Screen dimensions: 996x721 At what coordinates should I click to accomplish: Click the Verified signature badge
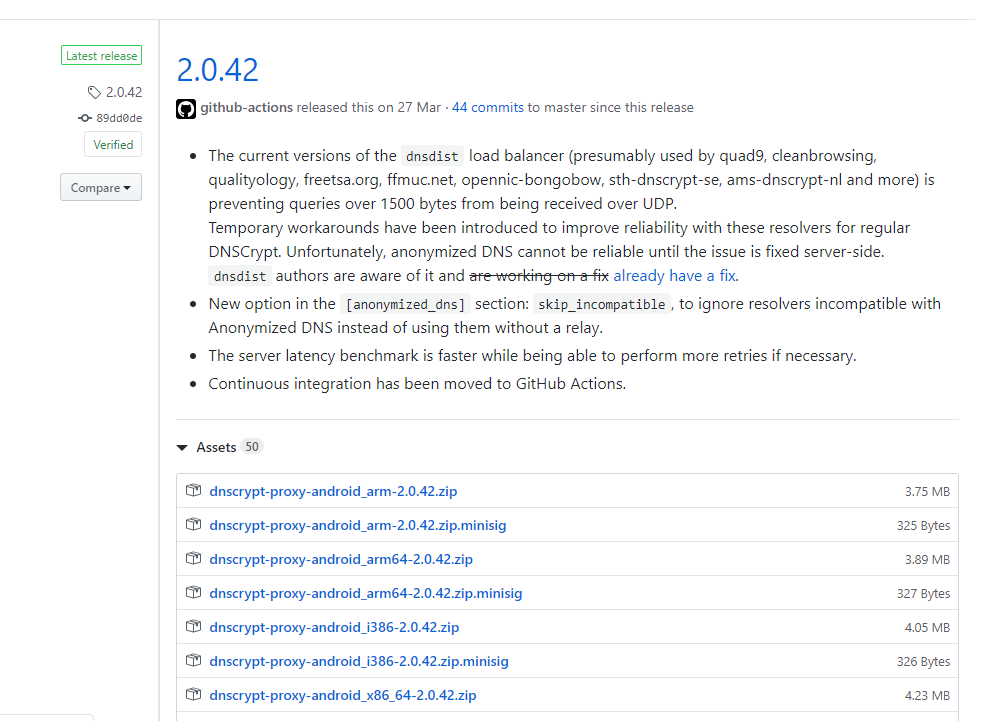tap(113, 145)
